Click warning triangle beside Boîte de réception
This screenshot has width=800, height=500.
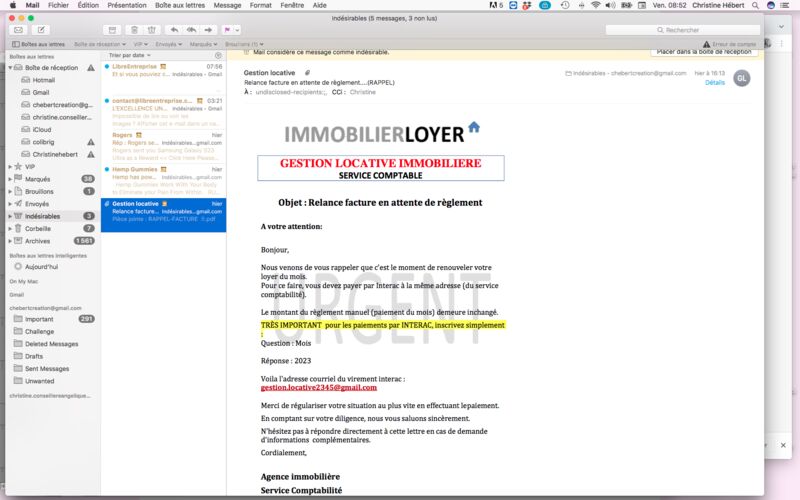click(x=91, y=68)
